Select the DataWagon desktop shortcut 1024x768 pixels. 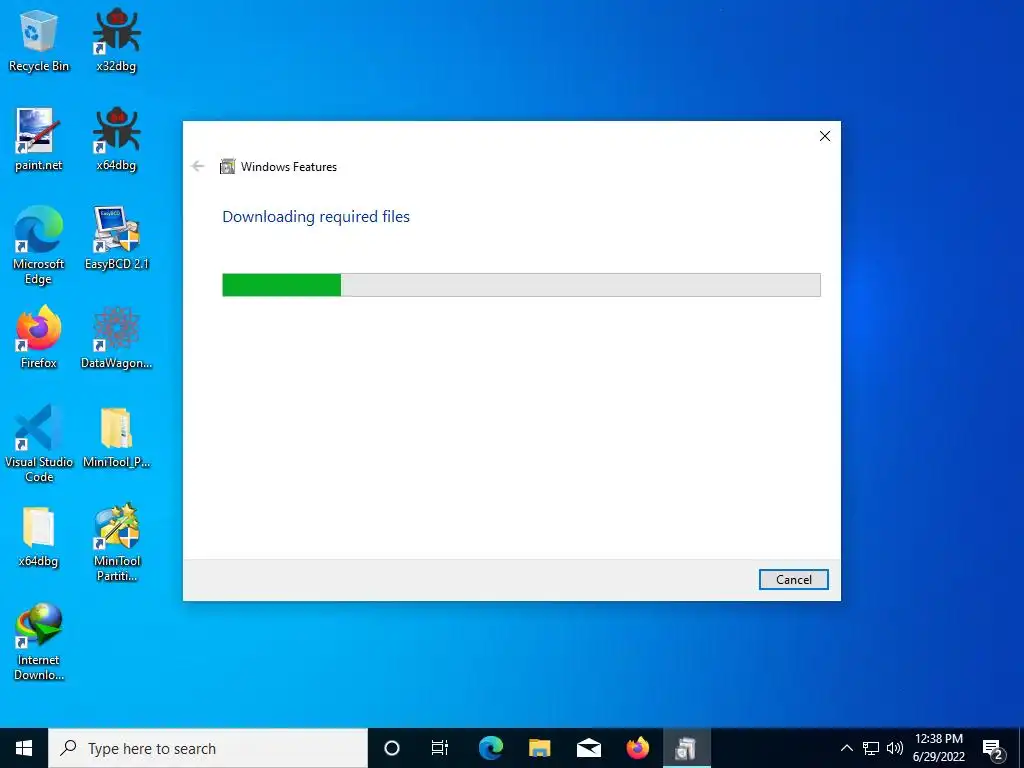(x=116, y=338)
